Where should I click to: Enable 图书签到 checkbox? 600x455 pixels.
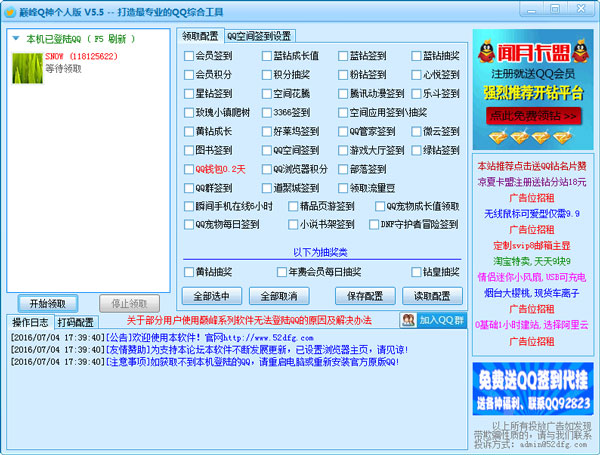click(x=189, y=150)
